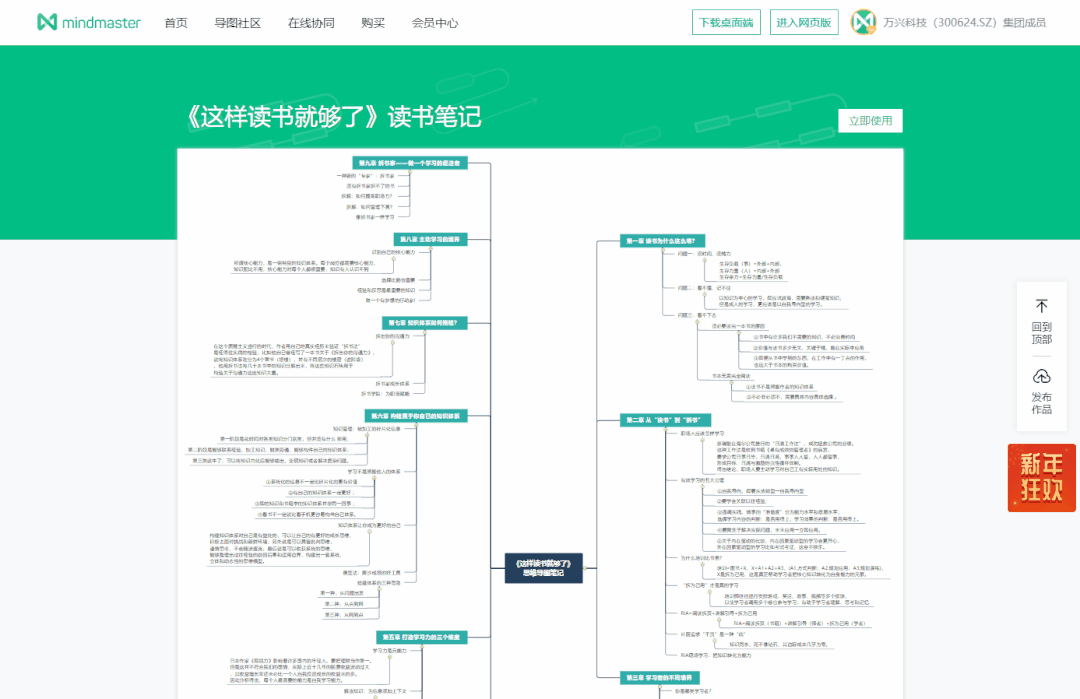Open the 在线协同 nav item
This screenshot has height=699, width=1080.
[311, 23]
